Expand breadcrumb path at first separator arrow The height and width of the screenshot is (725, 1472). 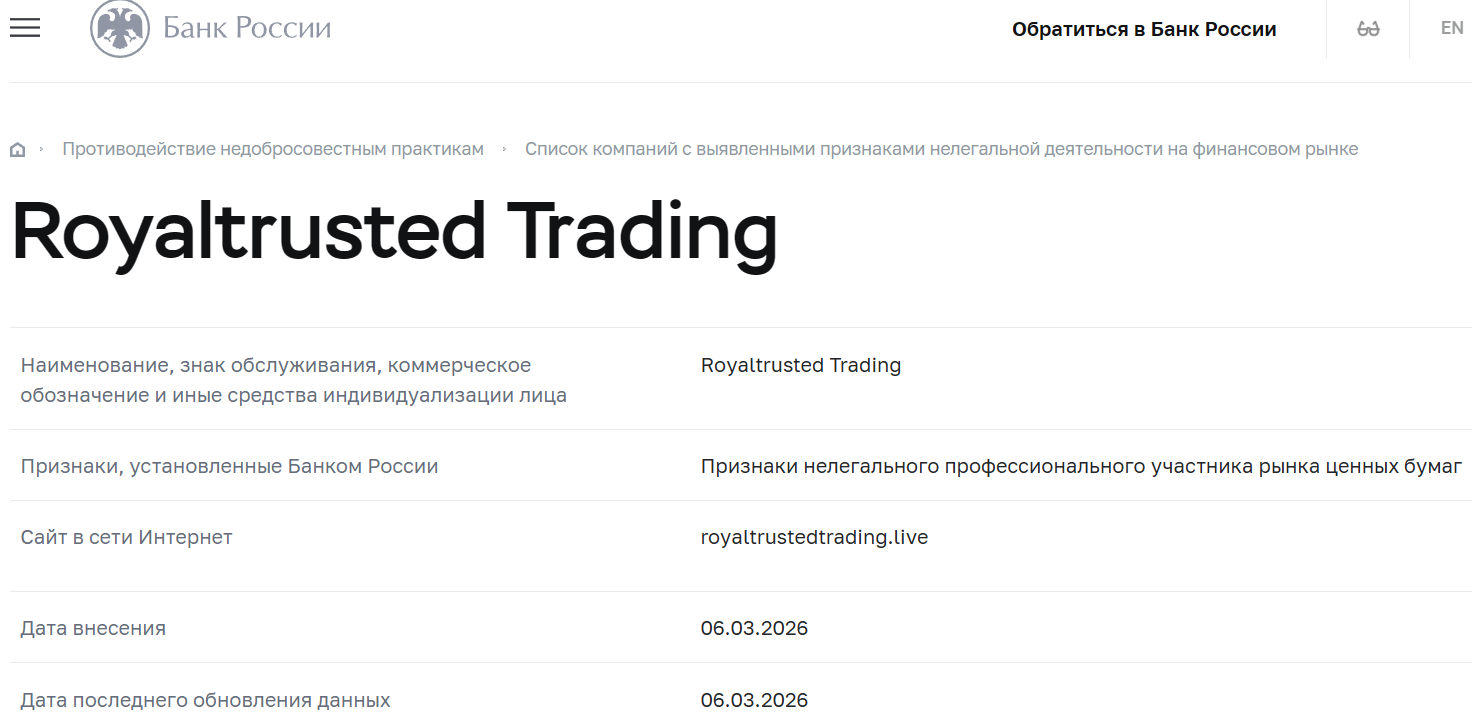[x=42, y=148]
